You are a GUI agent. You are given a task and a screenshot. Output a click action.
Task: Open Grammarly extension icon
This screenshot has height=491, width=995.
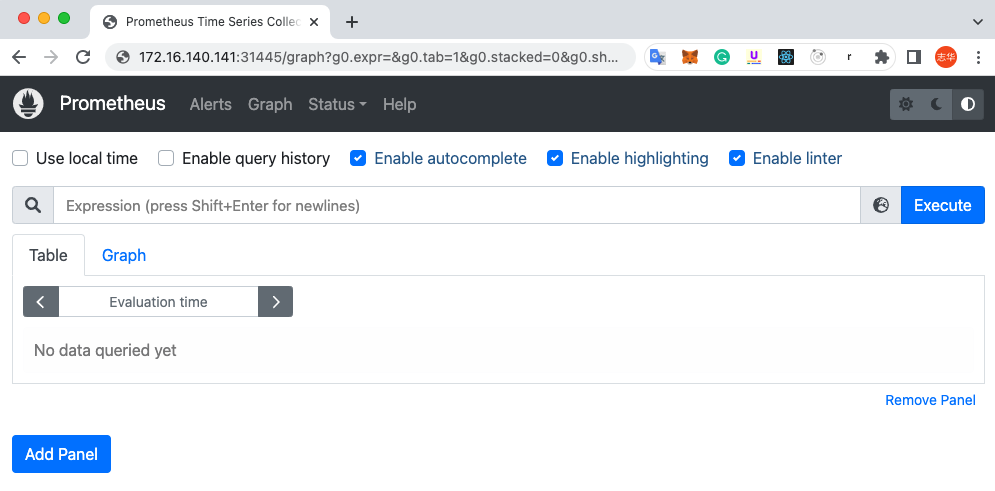722,57
